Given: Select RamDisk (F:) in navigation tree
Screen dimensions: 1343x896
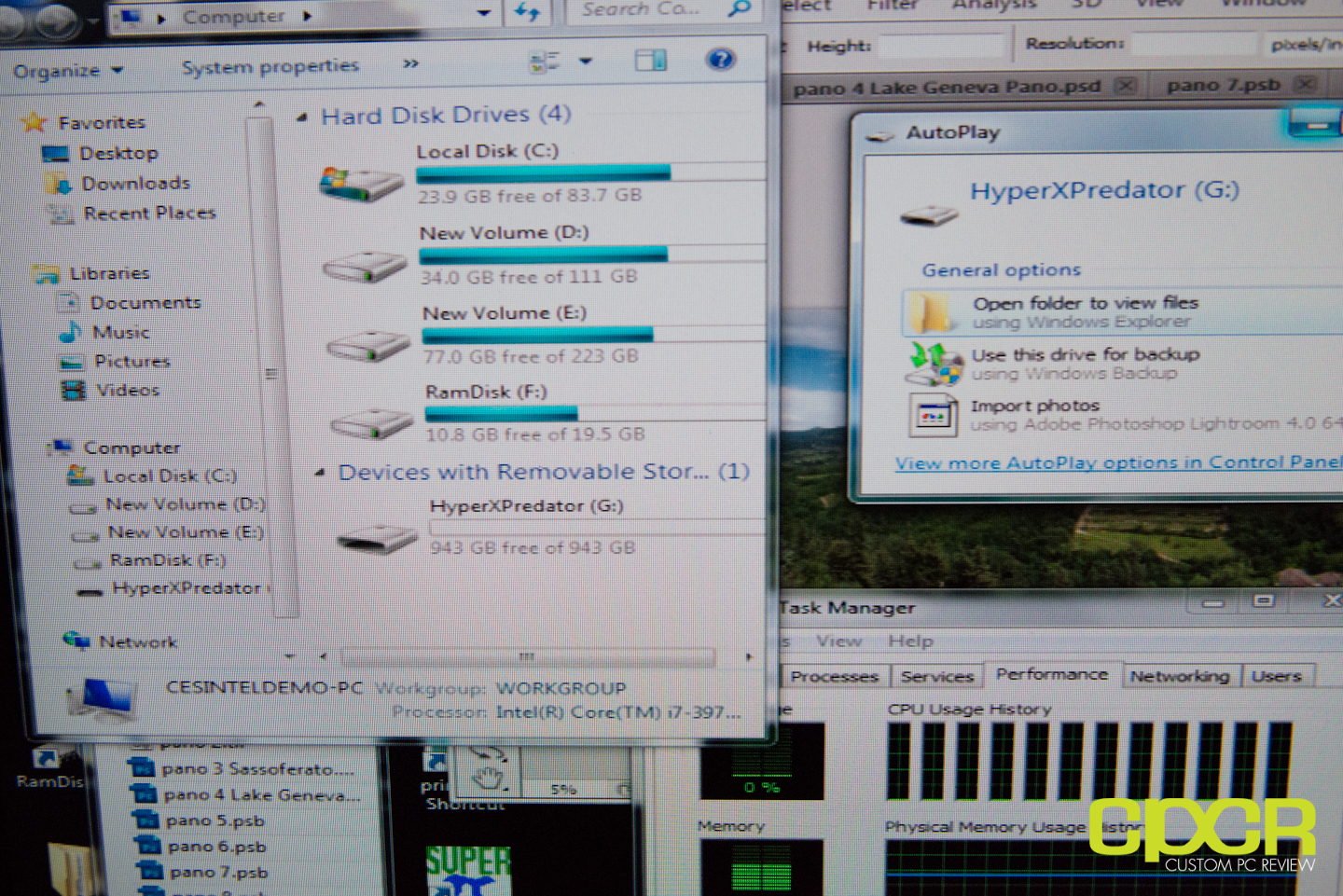Looking at the screenshot, I should [x=167, y=560].
